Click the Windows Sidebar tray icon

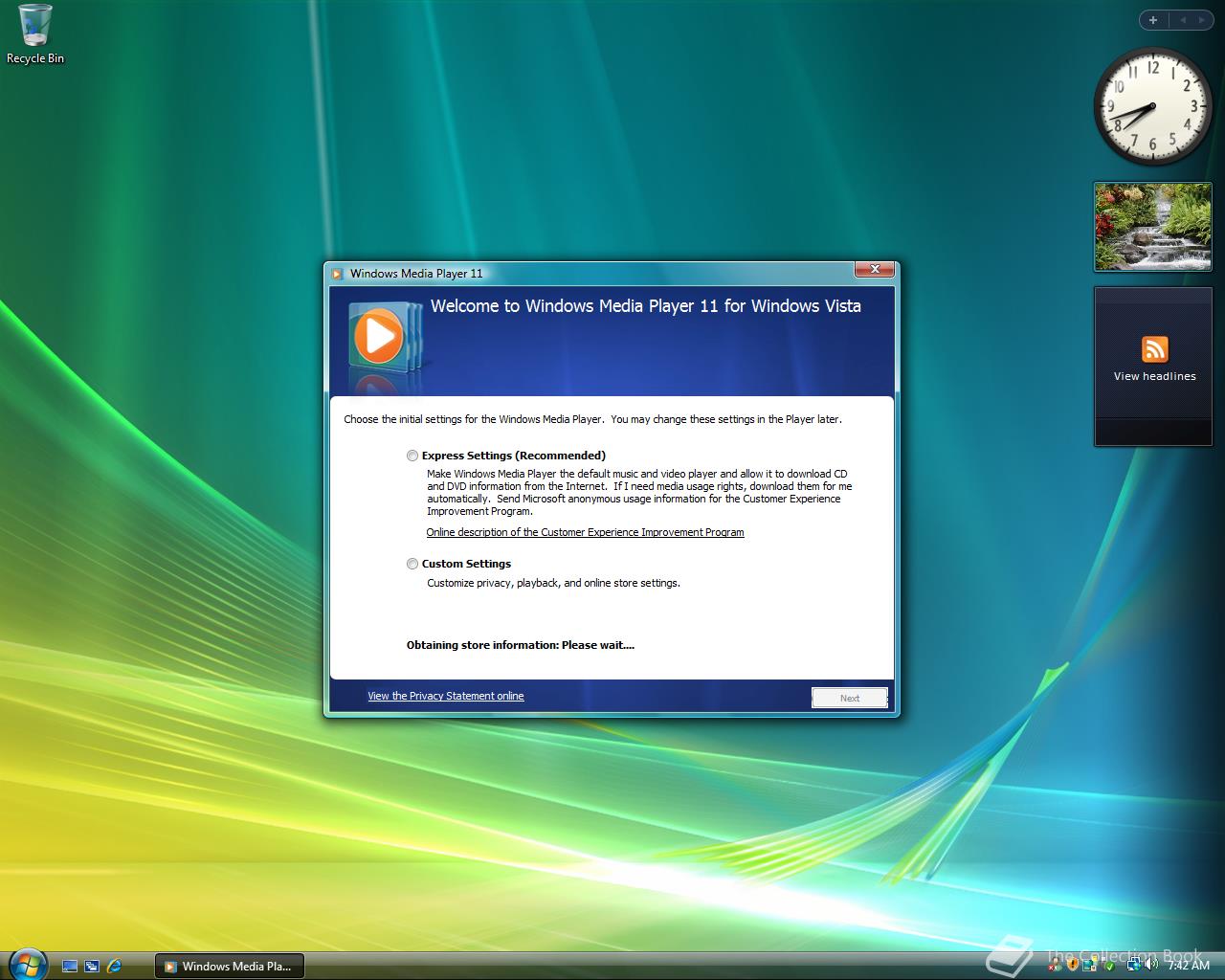1090,965
